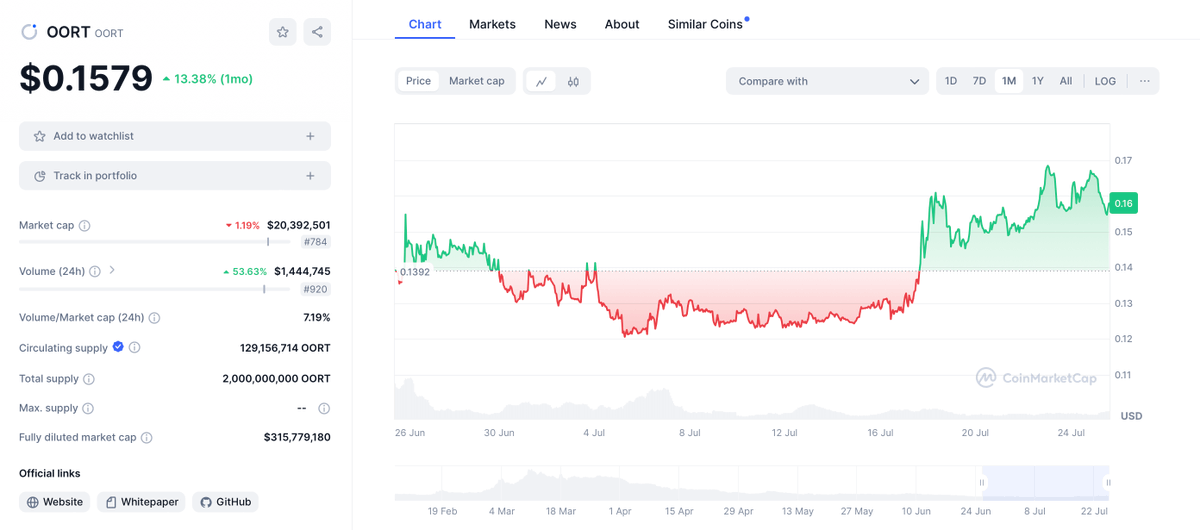Click the selected timeline range window

click(x=1045, y=482)
